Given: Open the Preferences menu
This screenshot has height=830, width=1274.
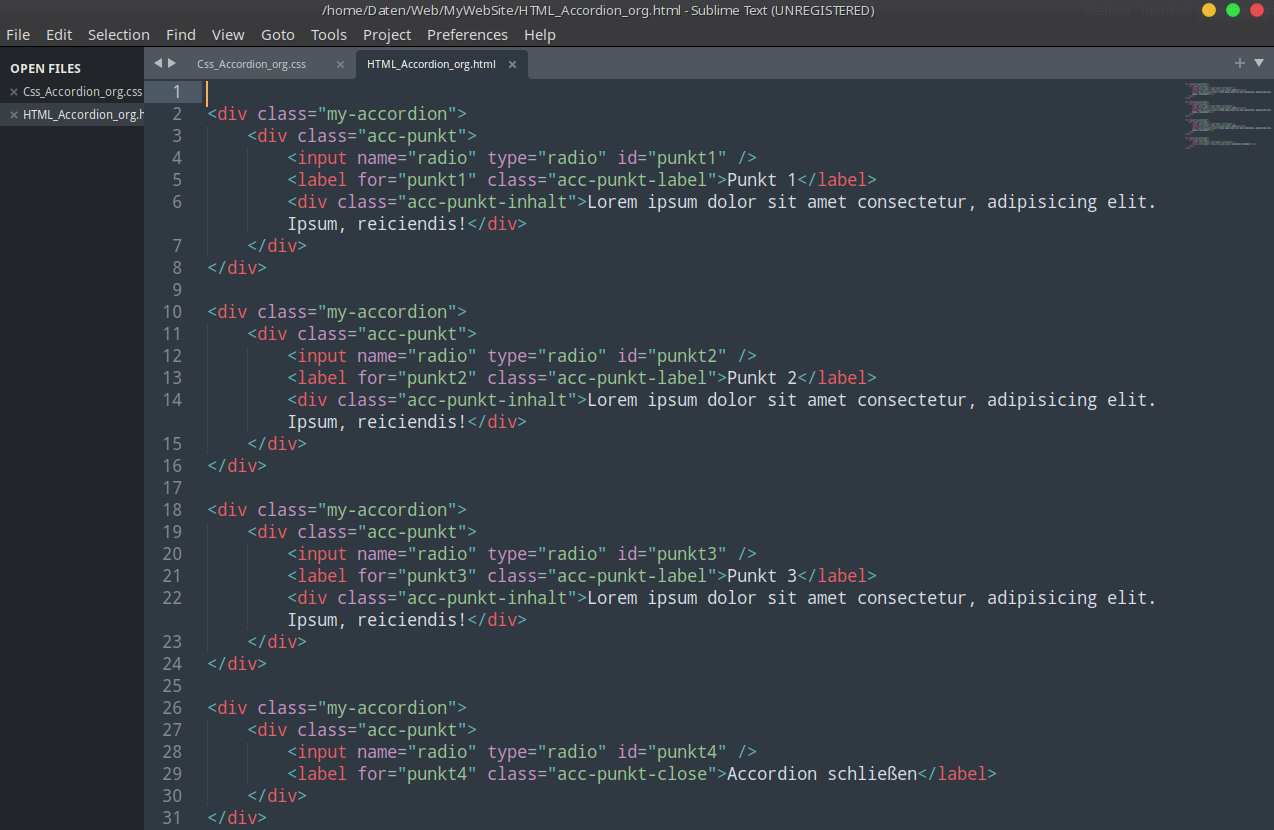Looking at the screenshot, I should tap(467, 35).
